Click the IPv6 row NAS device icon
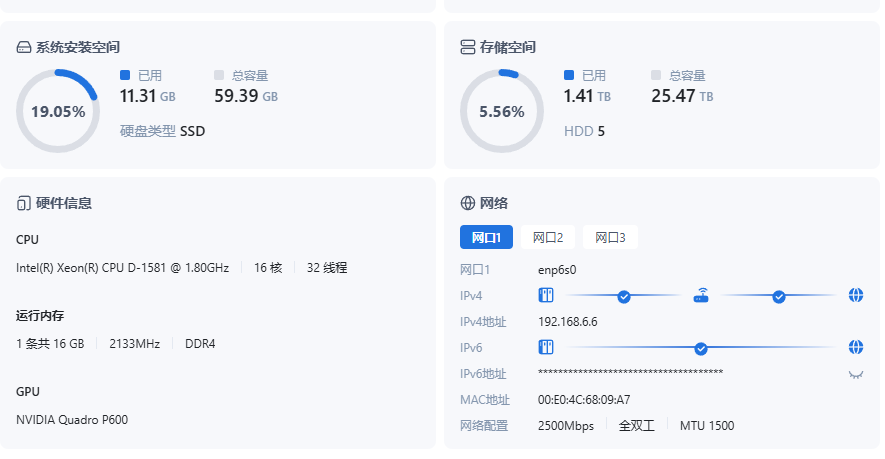The width and height of the screenshot is (885, 459). click(546, 347)
